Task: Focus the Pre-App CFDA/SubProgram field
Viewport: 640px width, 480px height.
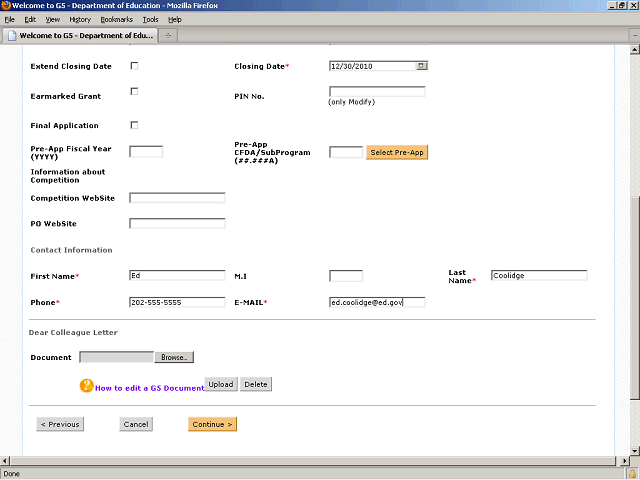Action: (x=346, y=152)
